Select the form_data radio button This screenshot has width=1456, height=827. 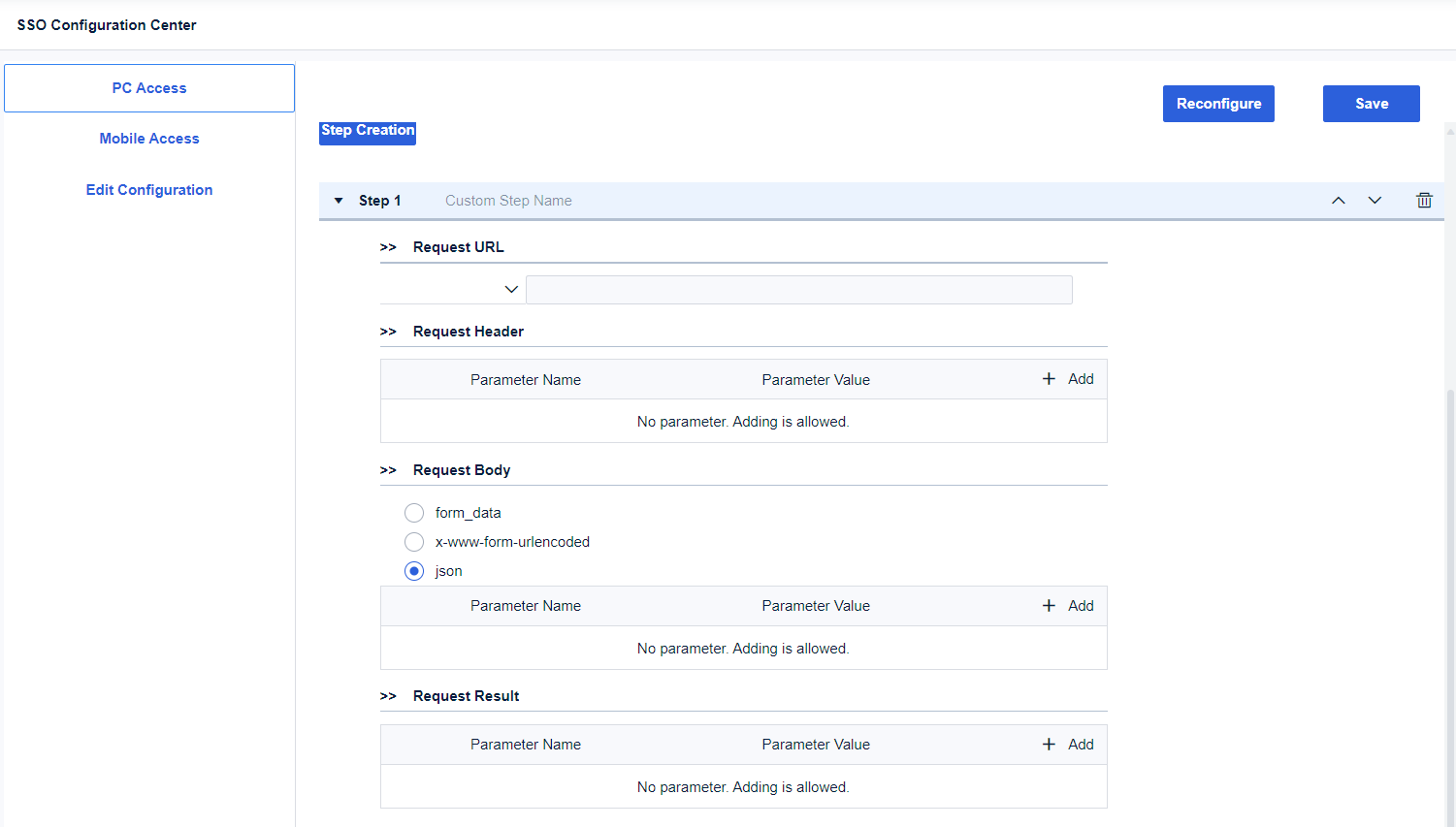pos(414,513)
